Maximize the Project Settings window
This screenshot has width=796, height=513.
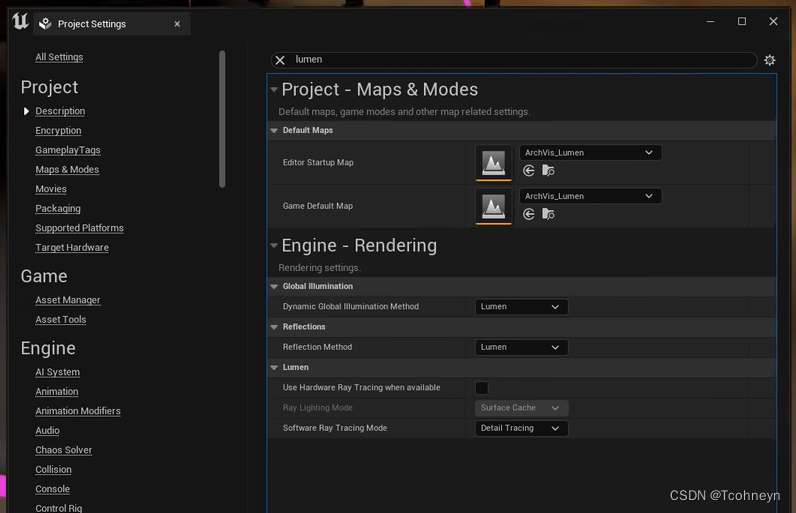click(x=742, y=21)
